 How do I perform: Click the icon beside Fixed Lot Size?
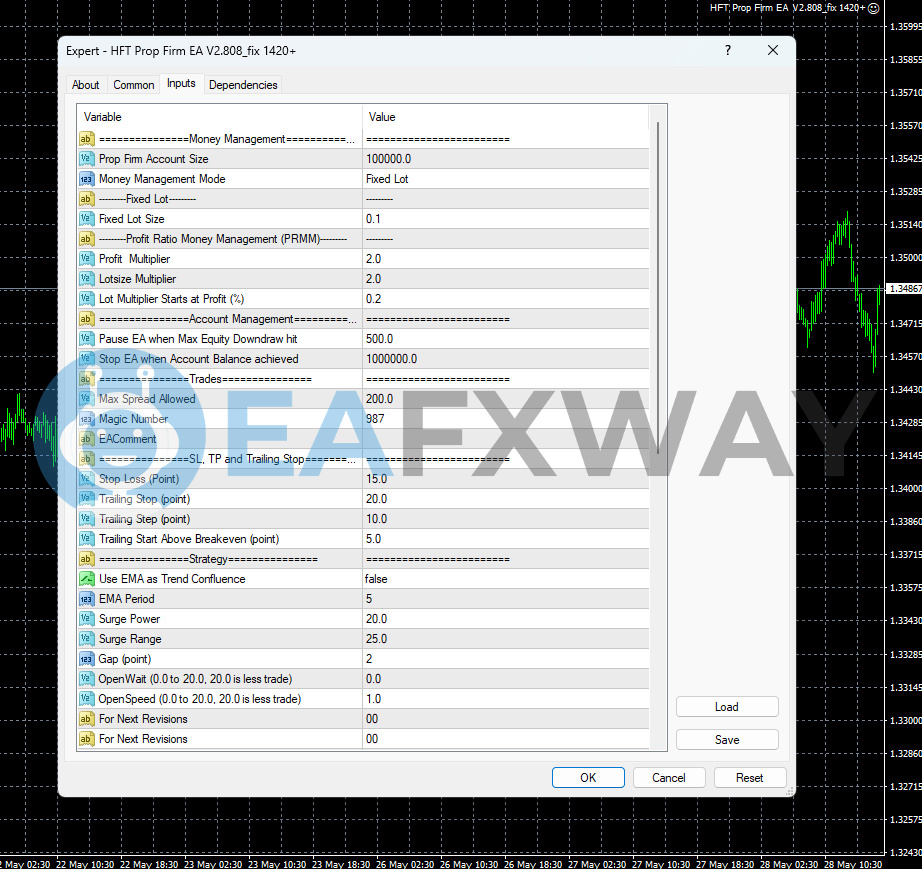coord(86,219)
